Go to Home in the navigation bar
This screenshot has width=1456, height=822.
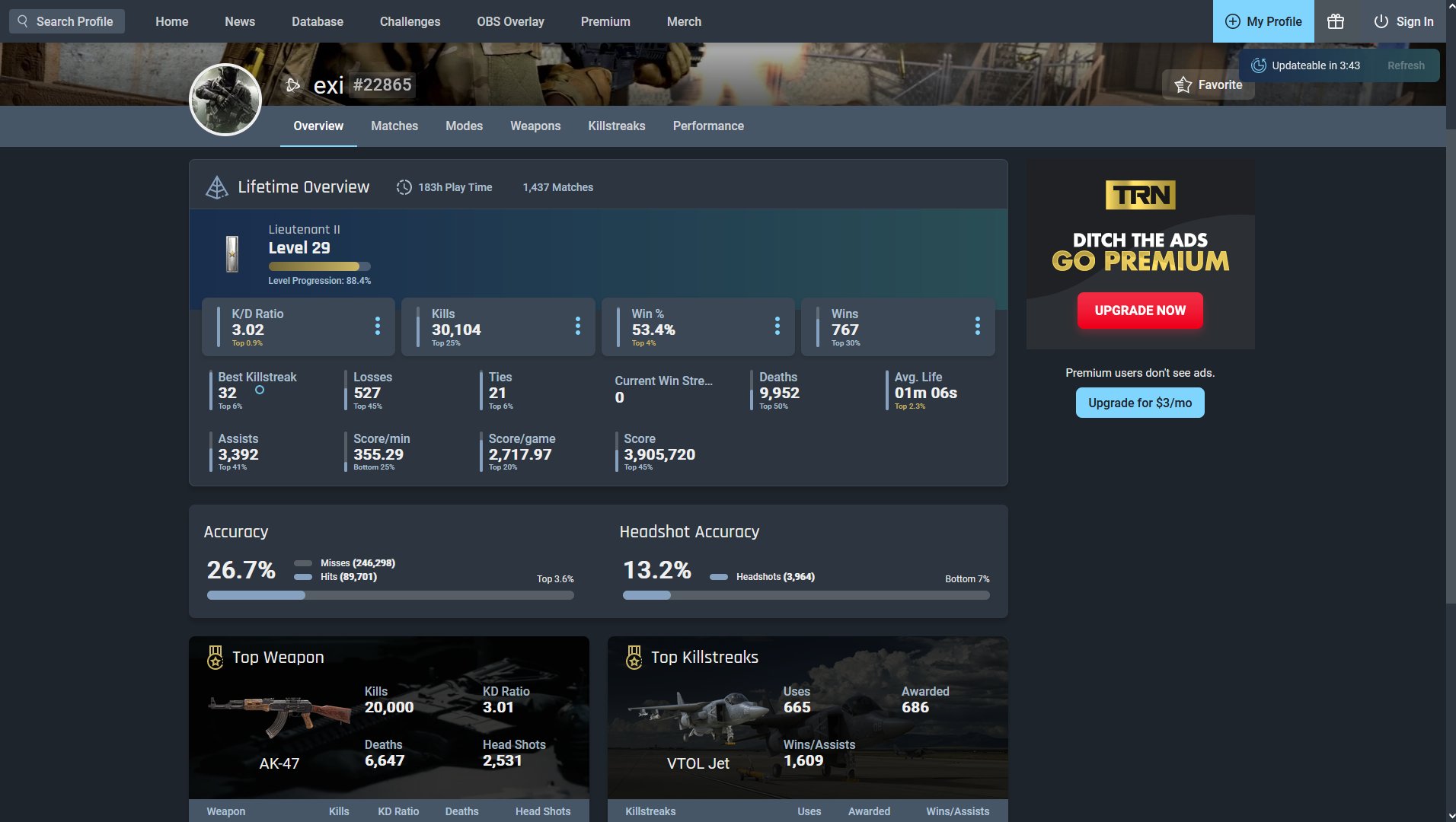coord(172,21)
